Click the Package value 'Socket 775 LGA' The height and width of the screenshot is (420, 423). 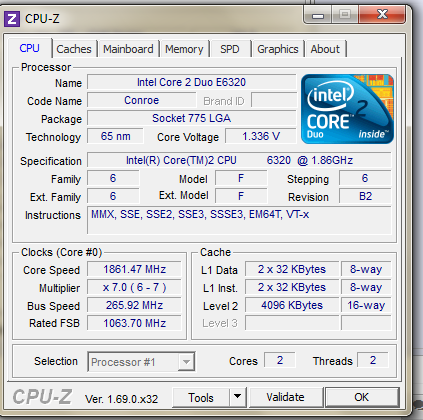pyautogui.click(x=192, y=118)
